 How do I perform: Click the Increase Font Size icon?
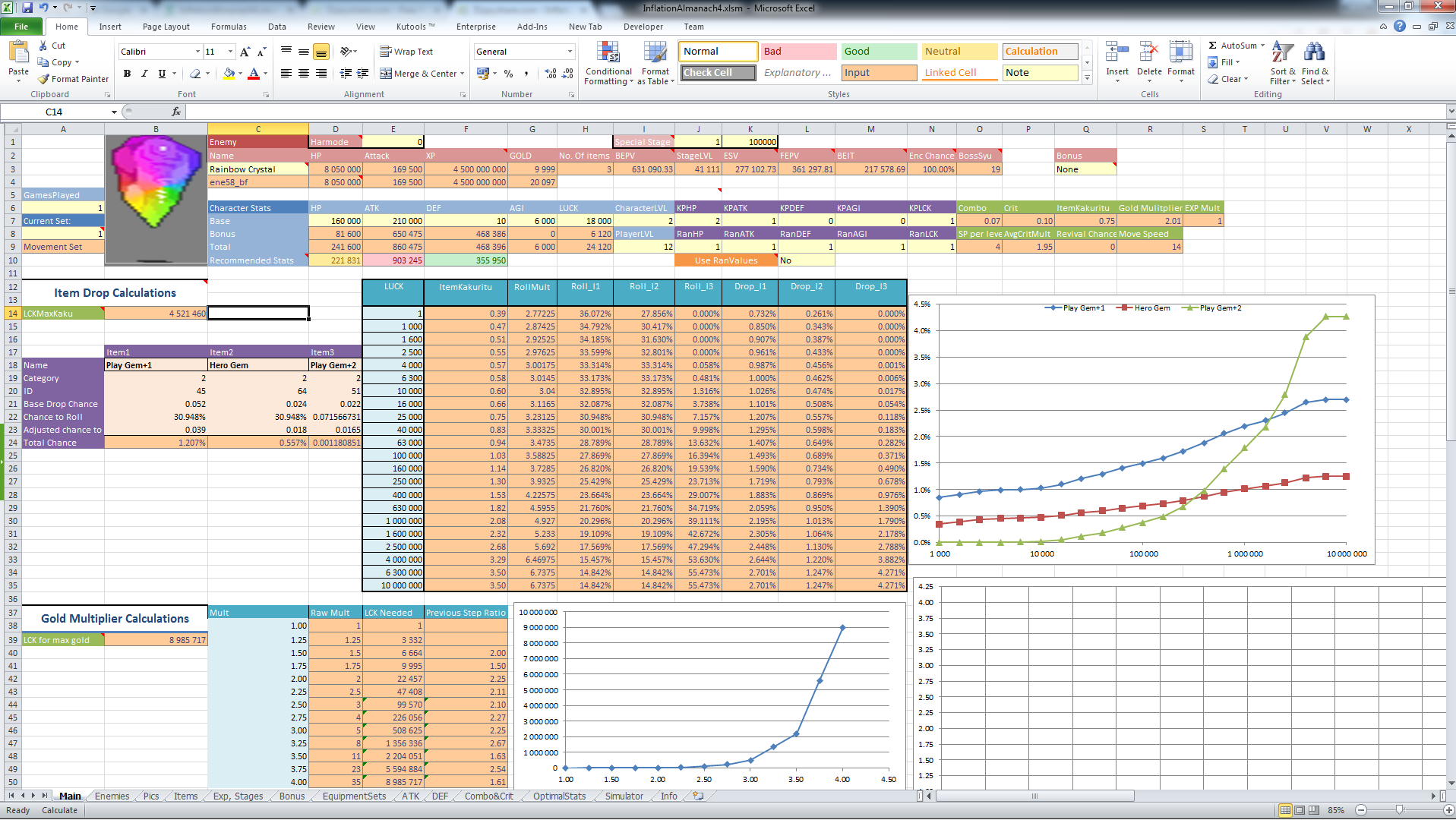[x=245, y=52]
